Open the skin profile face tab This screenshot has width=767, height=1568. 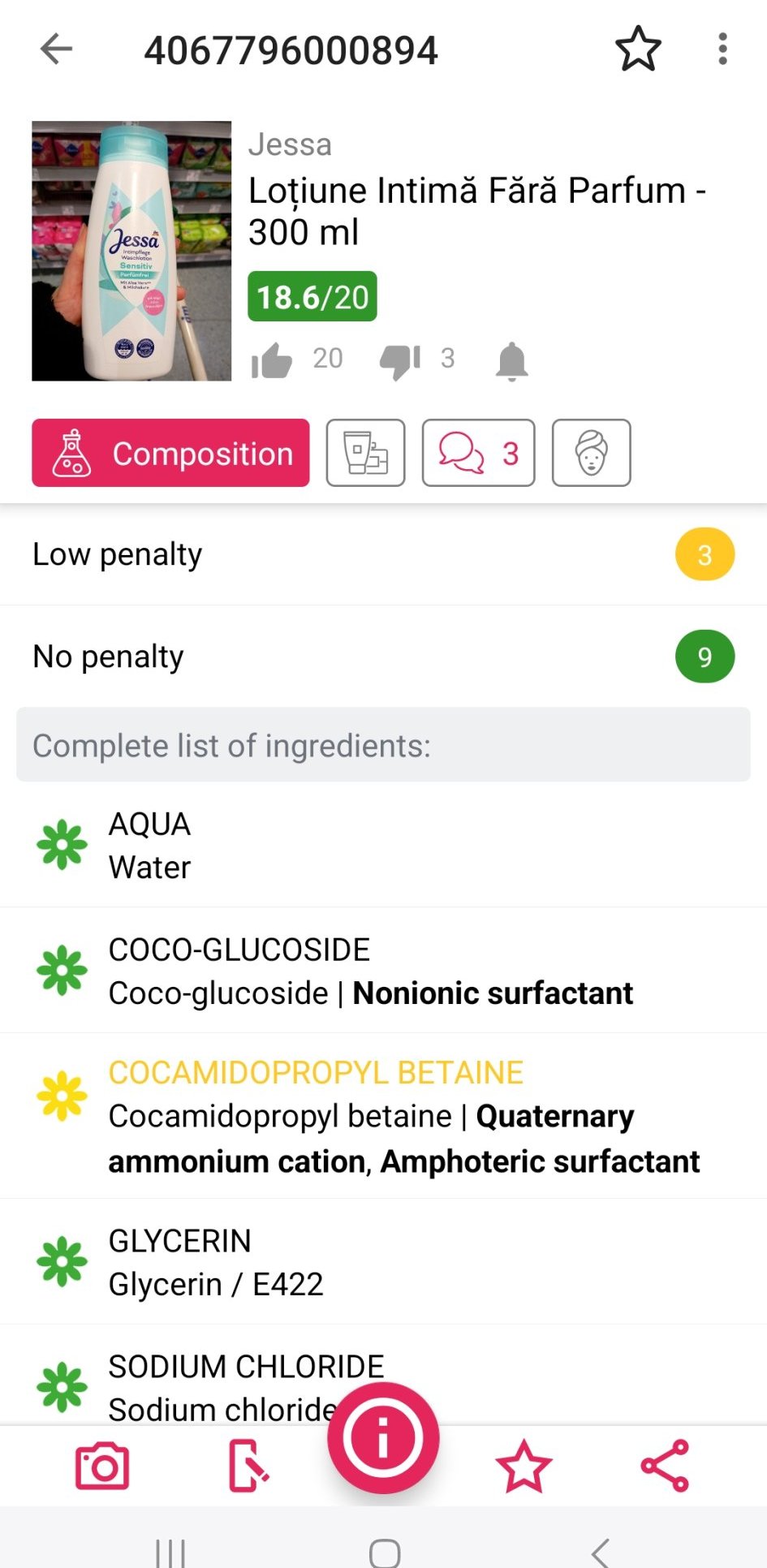[591, 453]
